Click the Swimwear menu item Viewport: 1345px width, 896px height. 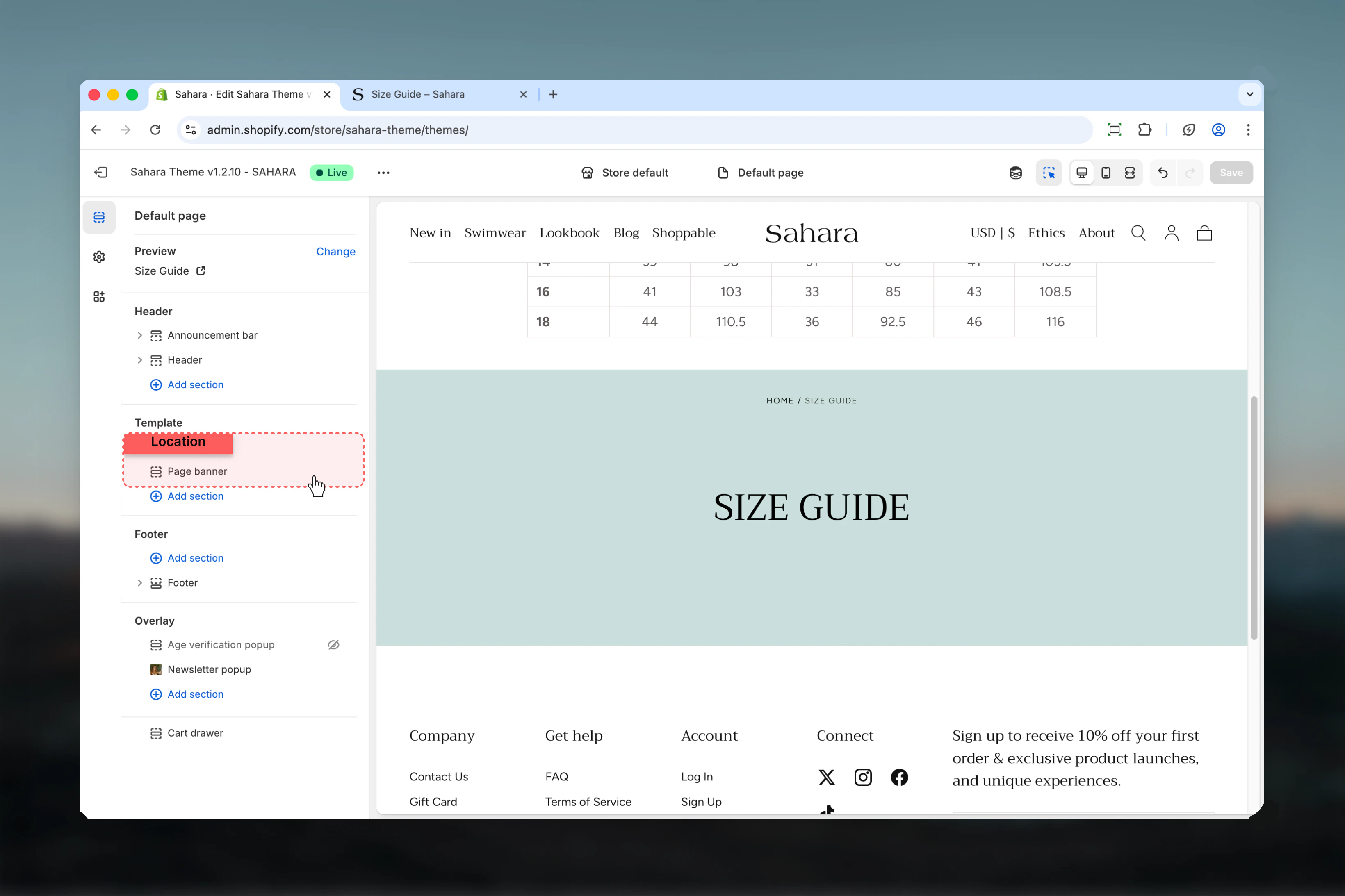495,233
